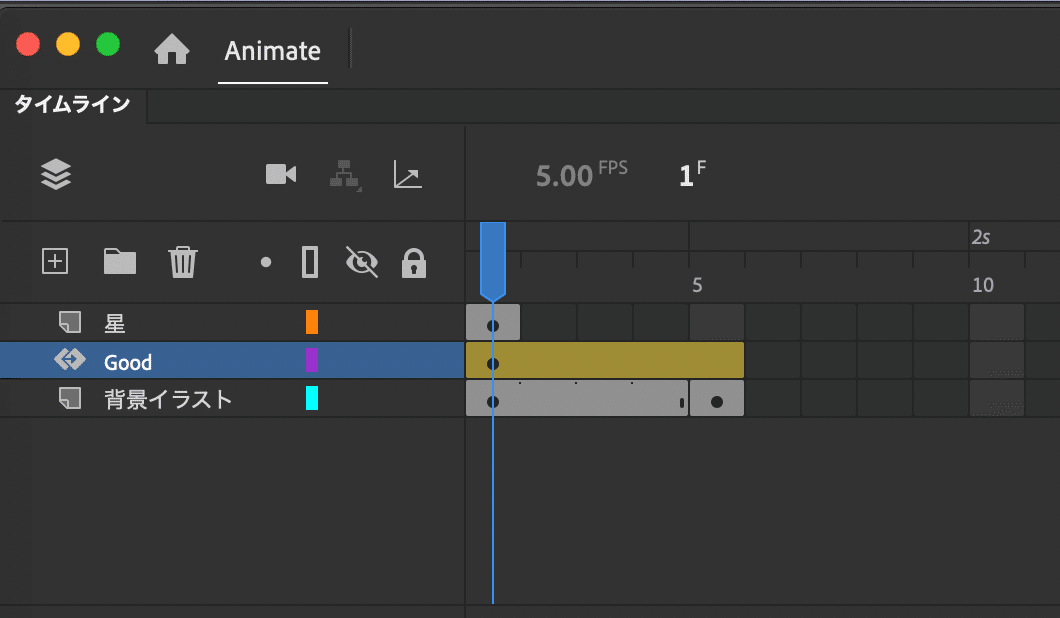Viewport: 1060px width, 618px height.
Task: Click the purple color swatch of Good layer
Action: pyautogui.click(x=312, y=360)
